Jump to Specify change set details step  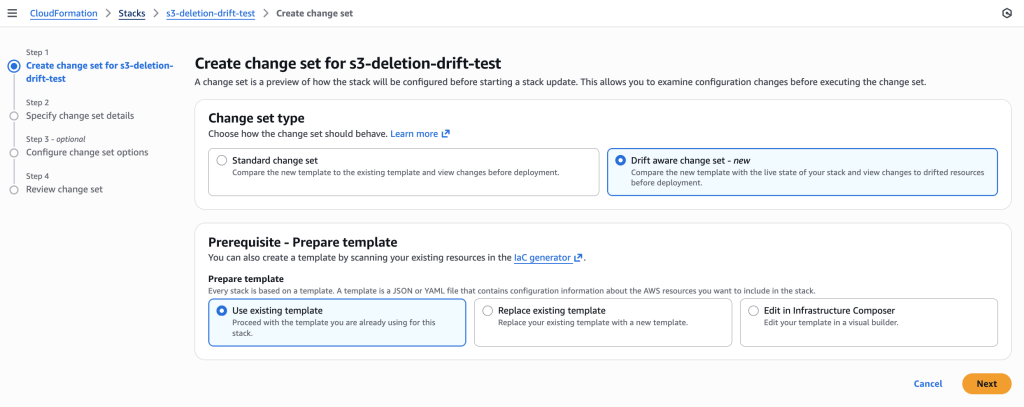(80, 116)
